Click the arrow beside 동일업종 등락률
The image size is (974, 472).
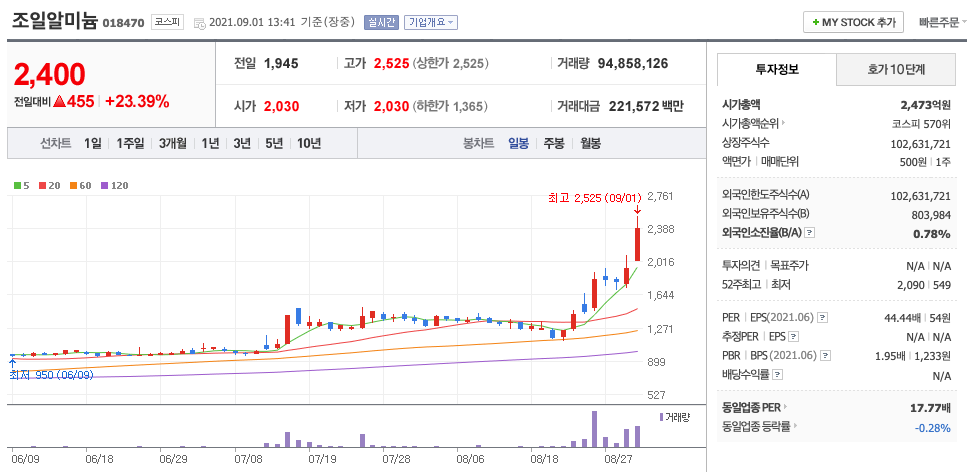click(x=794, y=426)
